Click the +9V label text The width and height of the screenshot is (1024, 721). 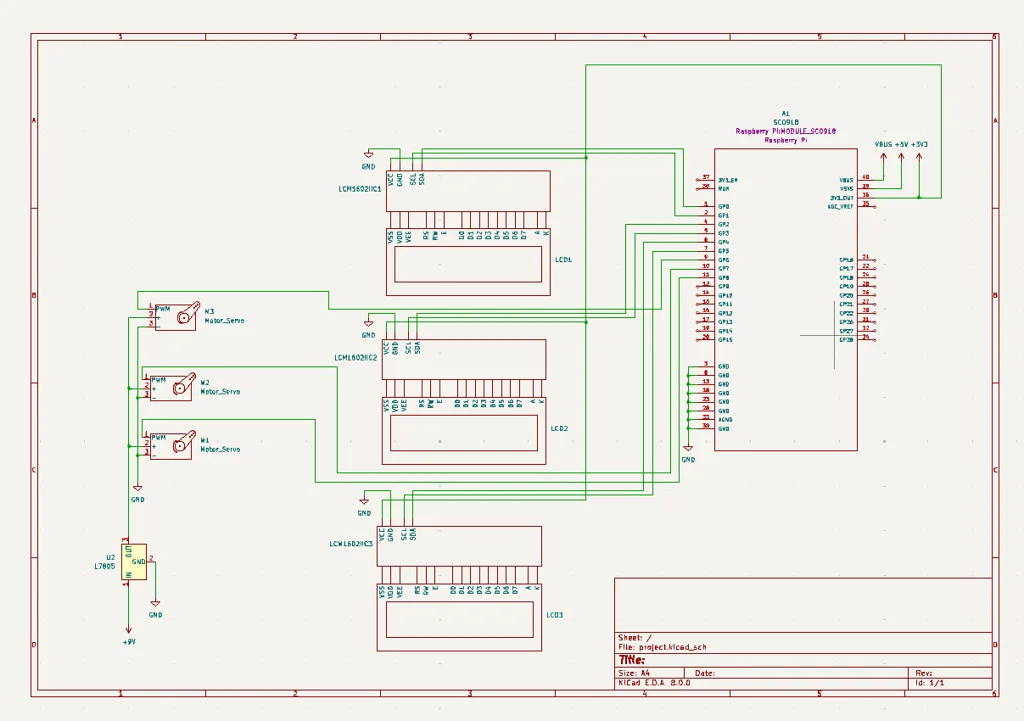[x=129, y=642]
